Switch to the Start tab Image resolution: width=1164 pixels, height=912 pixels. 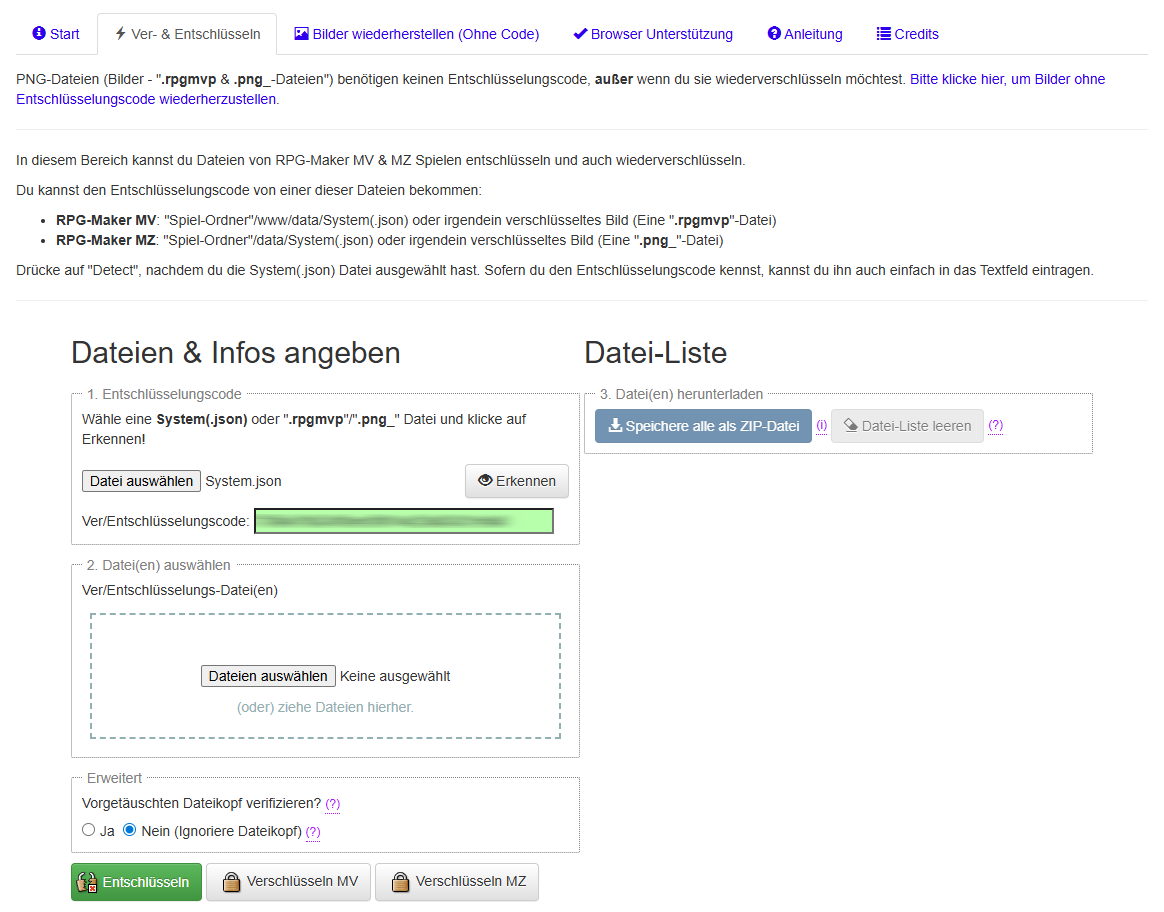(56, 34)
